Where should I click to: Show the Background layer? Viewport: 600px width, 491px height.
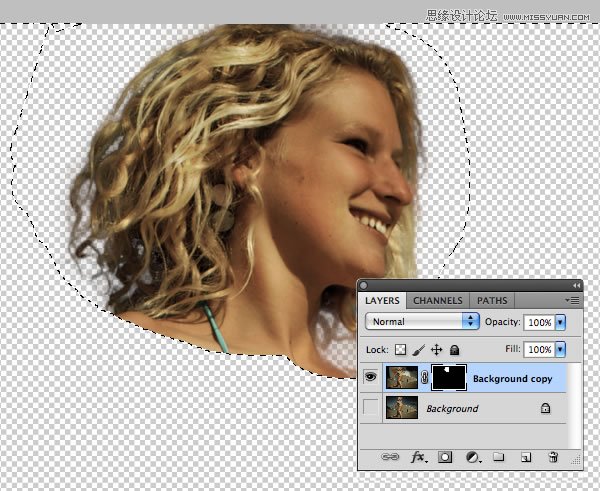[x=370, y=408]
